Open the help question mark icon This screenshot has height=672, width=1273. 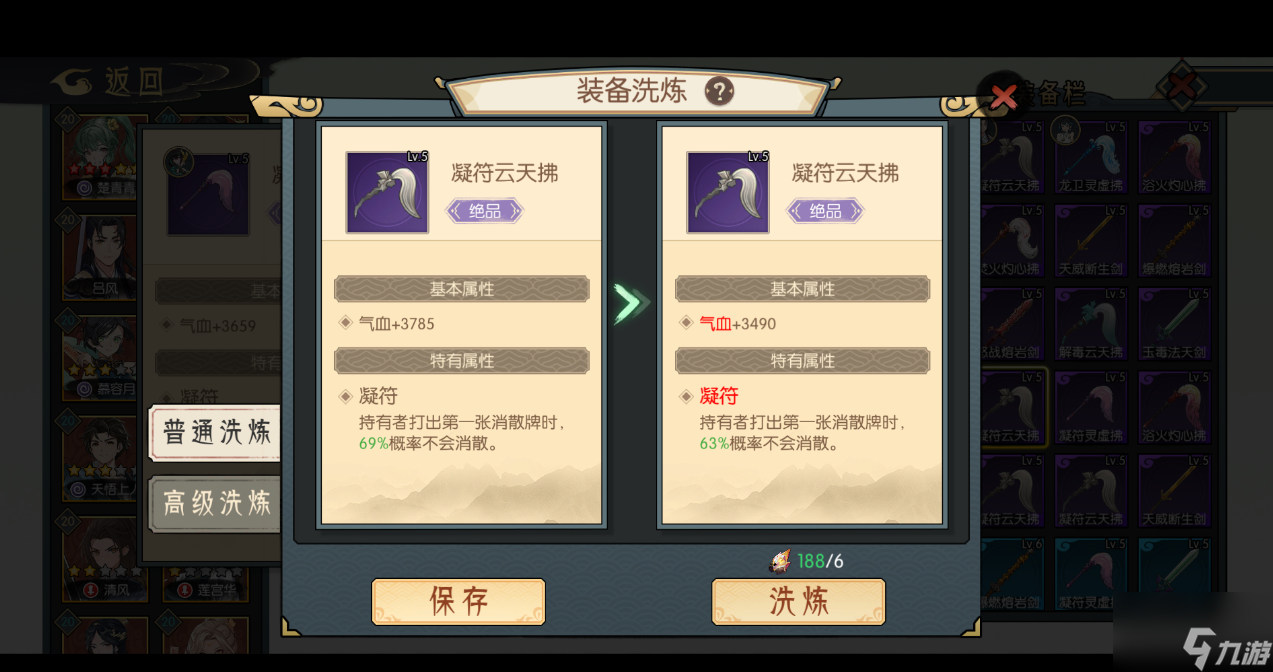coord(719,92)
